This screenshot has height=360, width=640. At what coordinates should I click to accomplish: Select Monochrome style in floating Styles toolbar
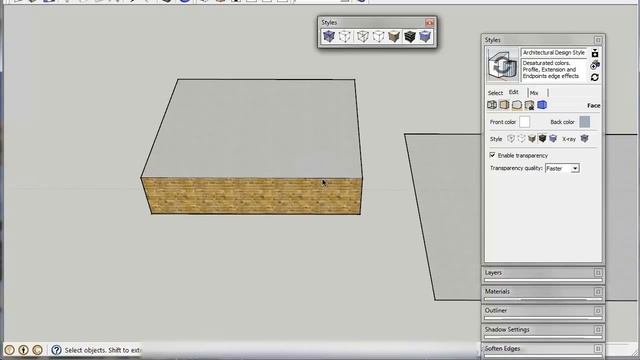pos(425,36)
